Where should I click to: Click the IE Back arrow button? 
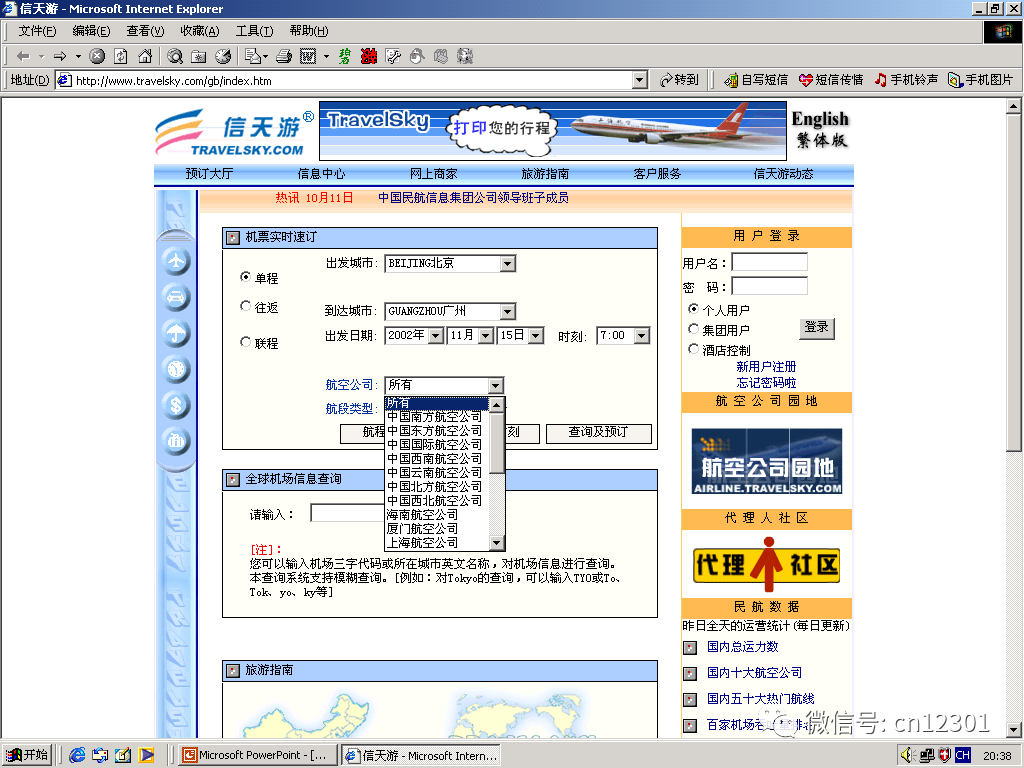23,56
